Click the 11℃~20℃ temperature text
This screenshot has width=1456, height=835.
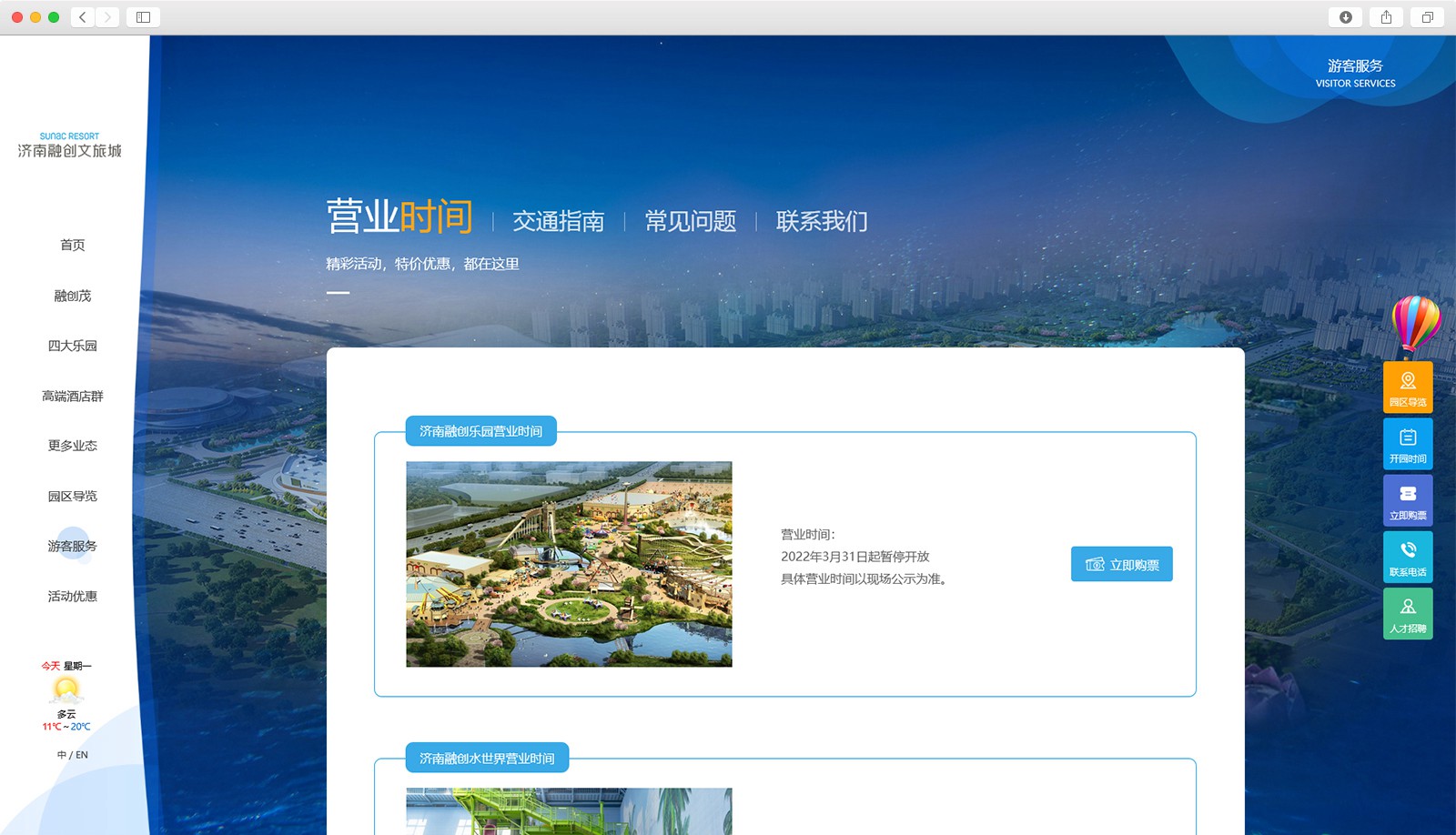click(x=66, y=727)
